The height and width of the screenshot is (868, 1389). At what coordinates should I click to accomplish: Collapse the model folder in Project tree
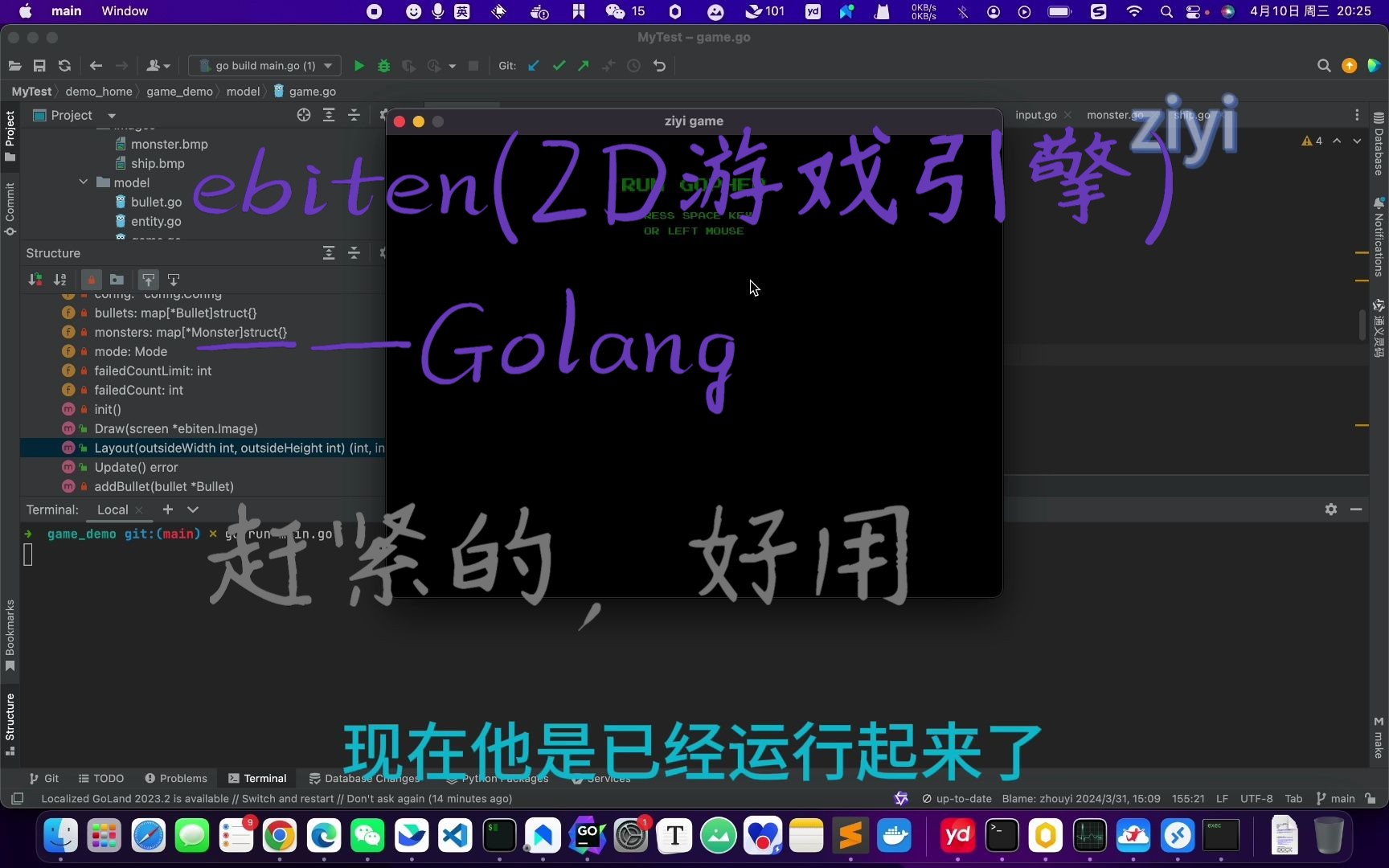84,182
